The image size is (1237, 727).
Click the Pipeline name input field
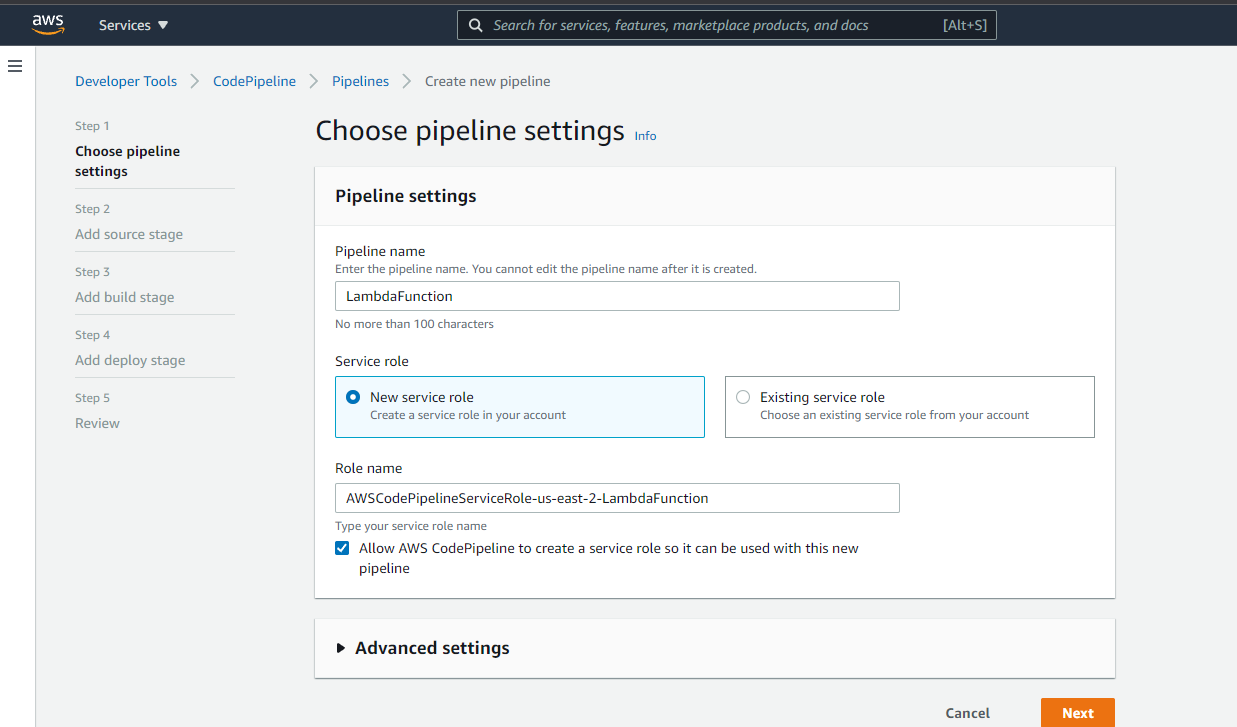click(x=616, y=296)
